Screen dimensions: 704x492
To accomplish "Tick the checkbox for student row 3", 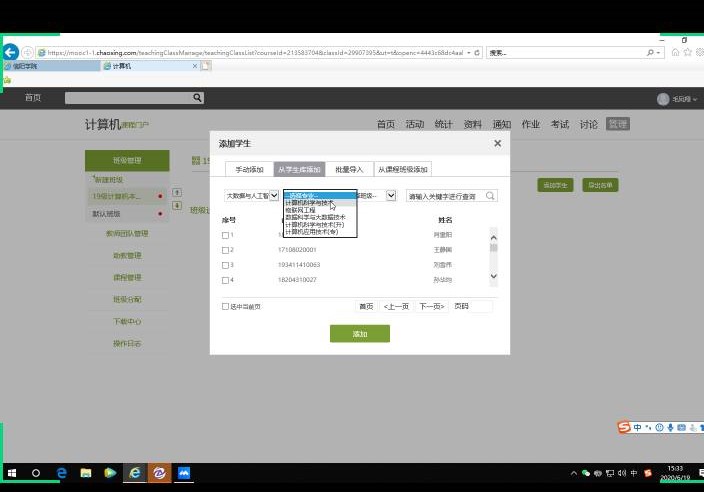I will 226,265.
